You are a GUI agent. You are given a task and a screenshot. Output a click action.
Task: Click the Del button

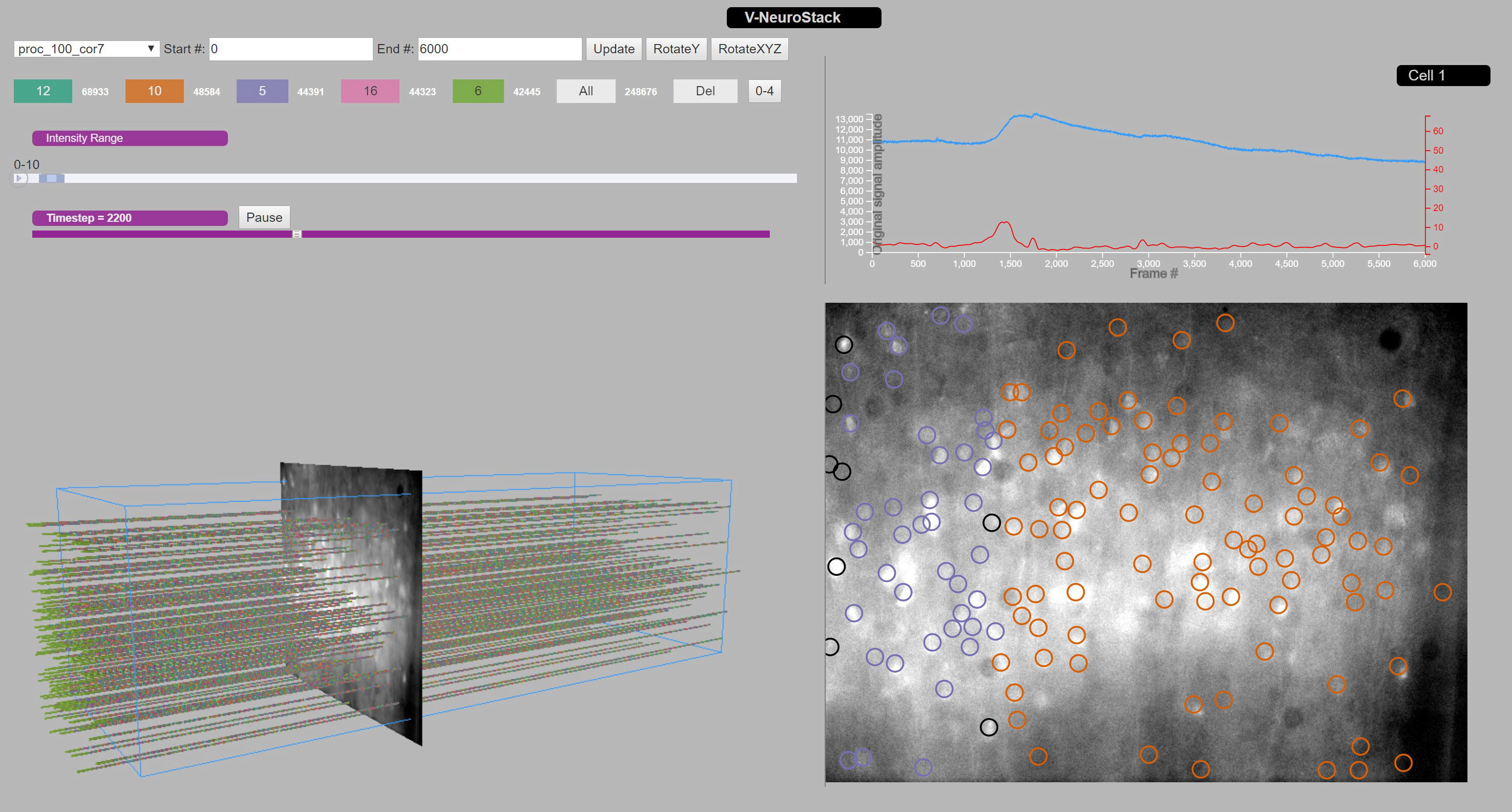pyautogui.click(x=704, y=91)
